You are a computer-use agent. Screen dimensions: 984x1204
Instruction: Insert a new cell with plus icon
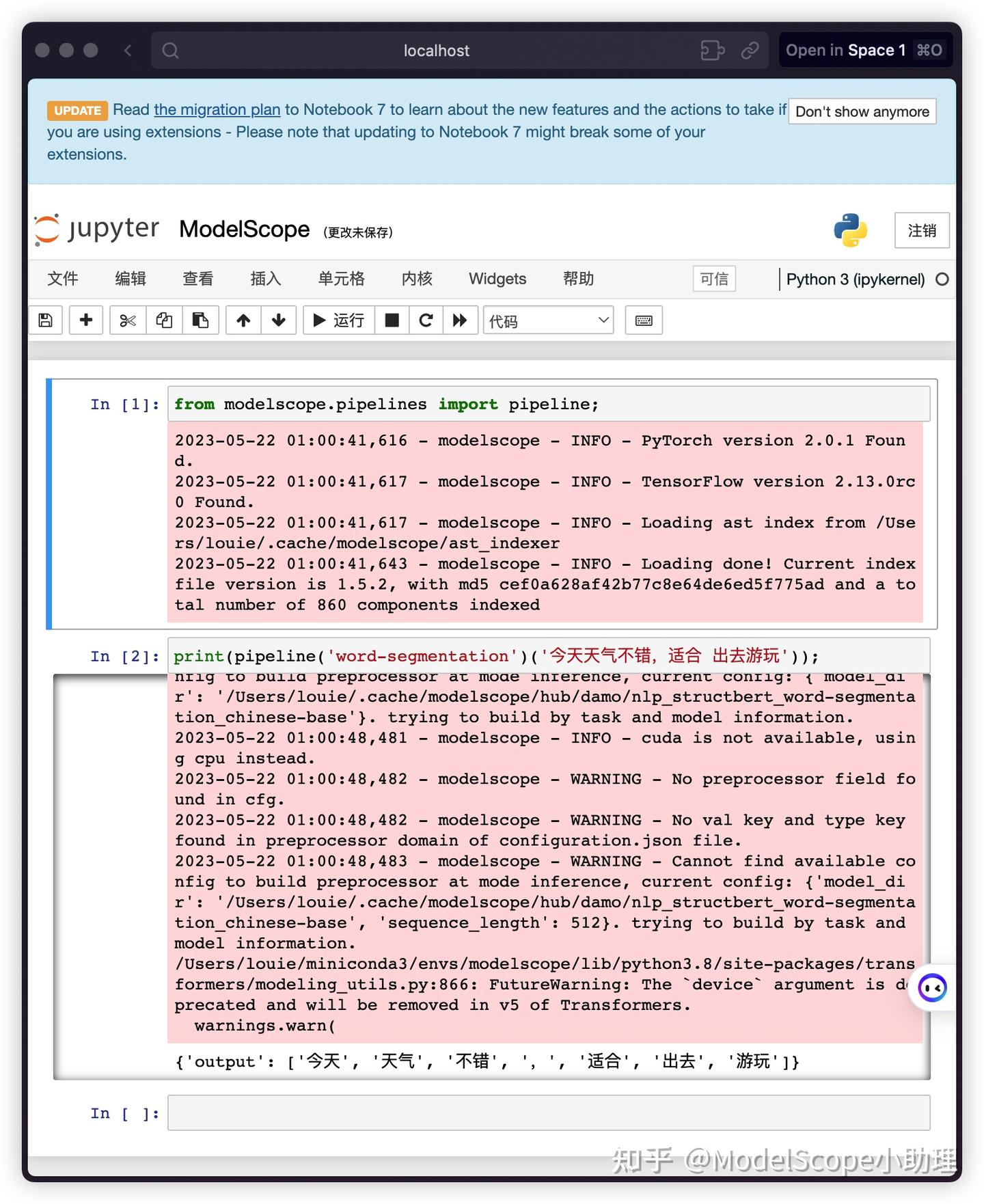click(x=86, y=320)
